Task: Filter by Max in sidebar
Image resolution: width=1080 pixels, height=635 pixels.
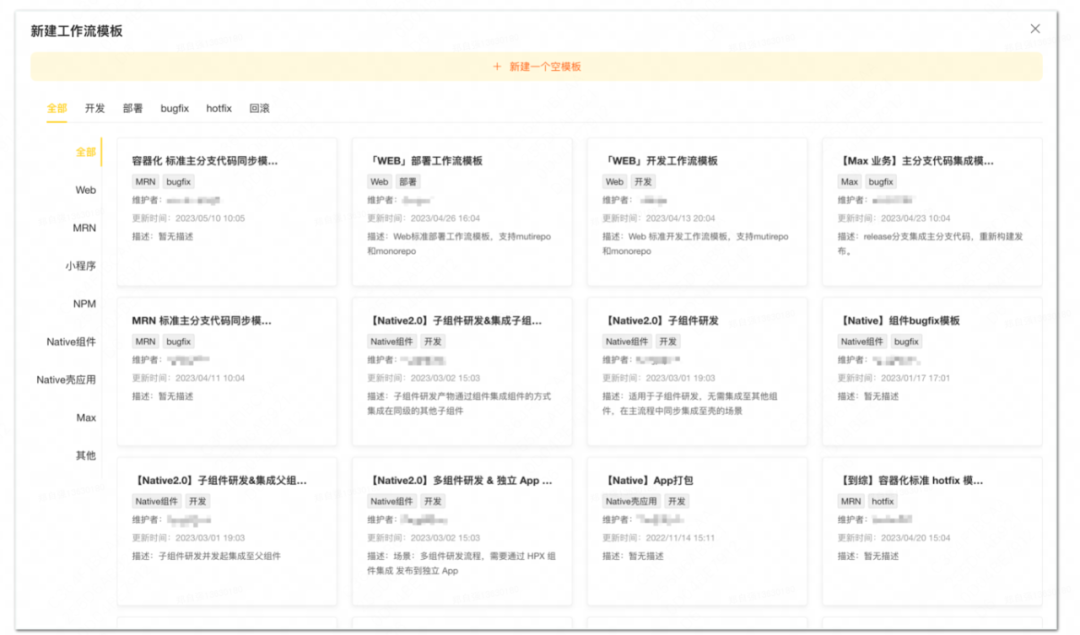Action: [x=86, y=417]
